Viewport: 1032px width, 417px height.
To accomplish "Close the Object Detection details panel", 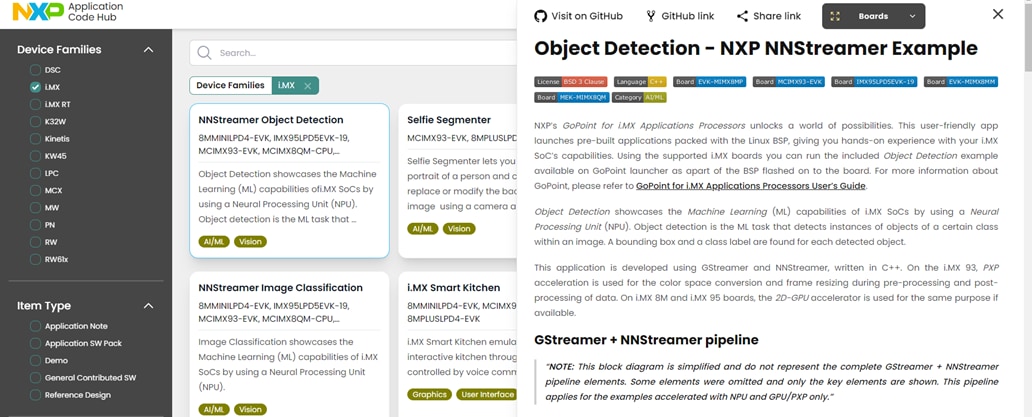I will (x=997, y=14).
